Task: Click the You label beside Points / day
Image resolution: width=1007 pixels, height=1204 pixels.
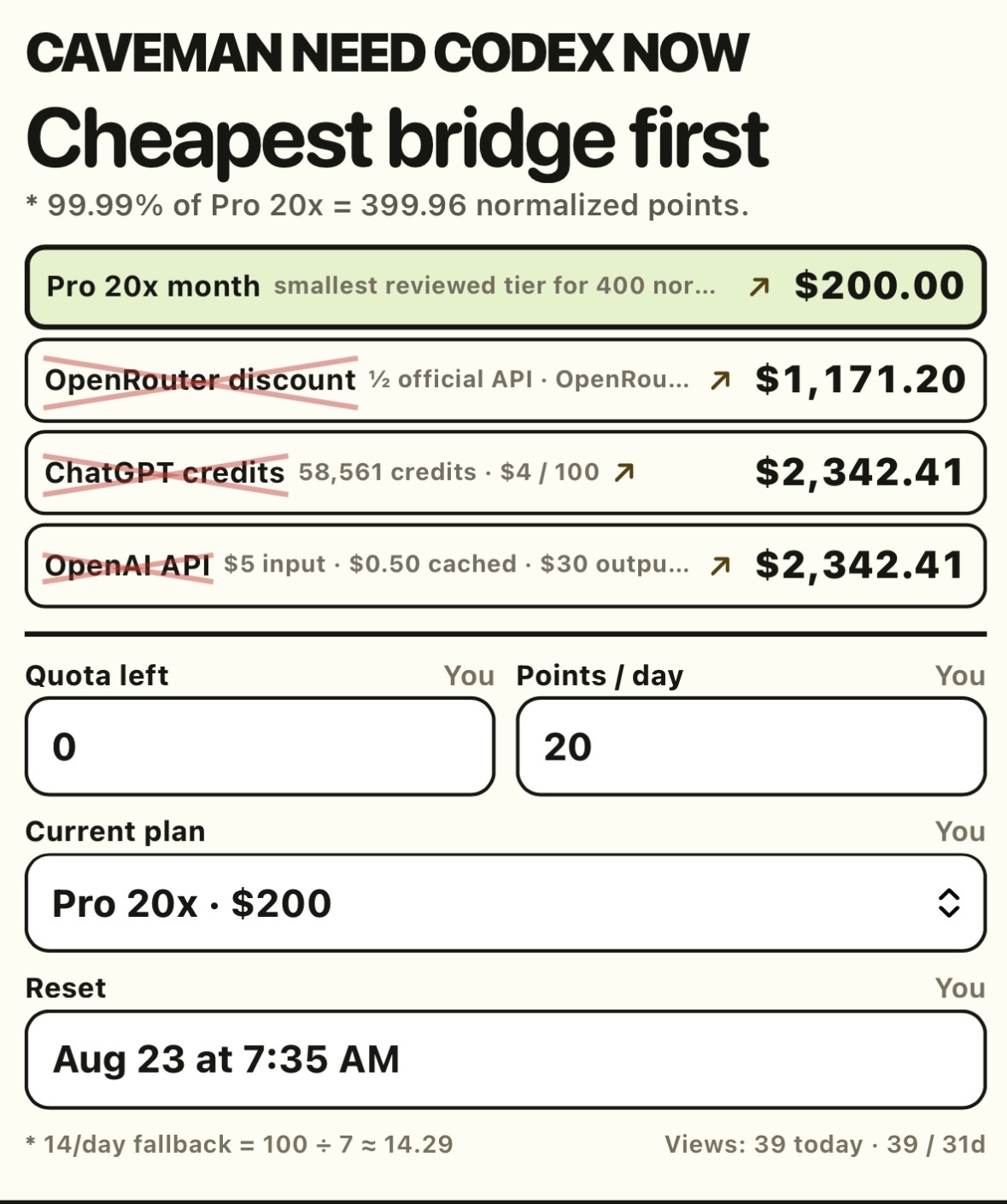Action: tap(960, 676)
